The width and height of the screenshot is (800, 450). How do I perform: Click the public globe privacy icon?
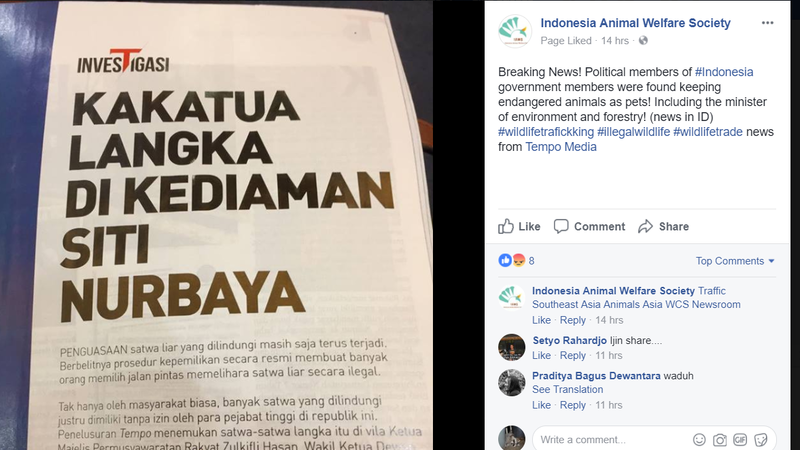pyautogui.click(x=643, y=40)
